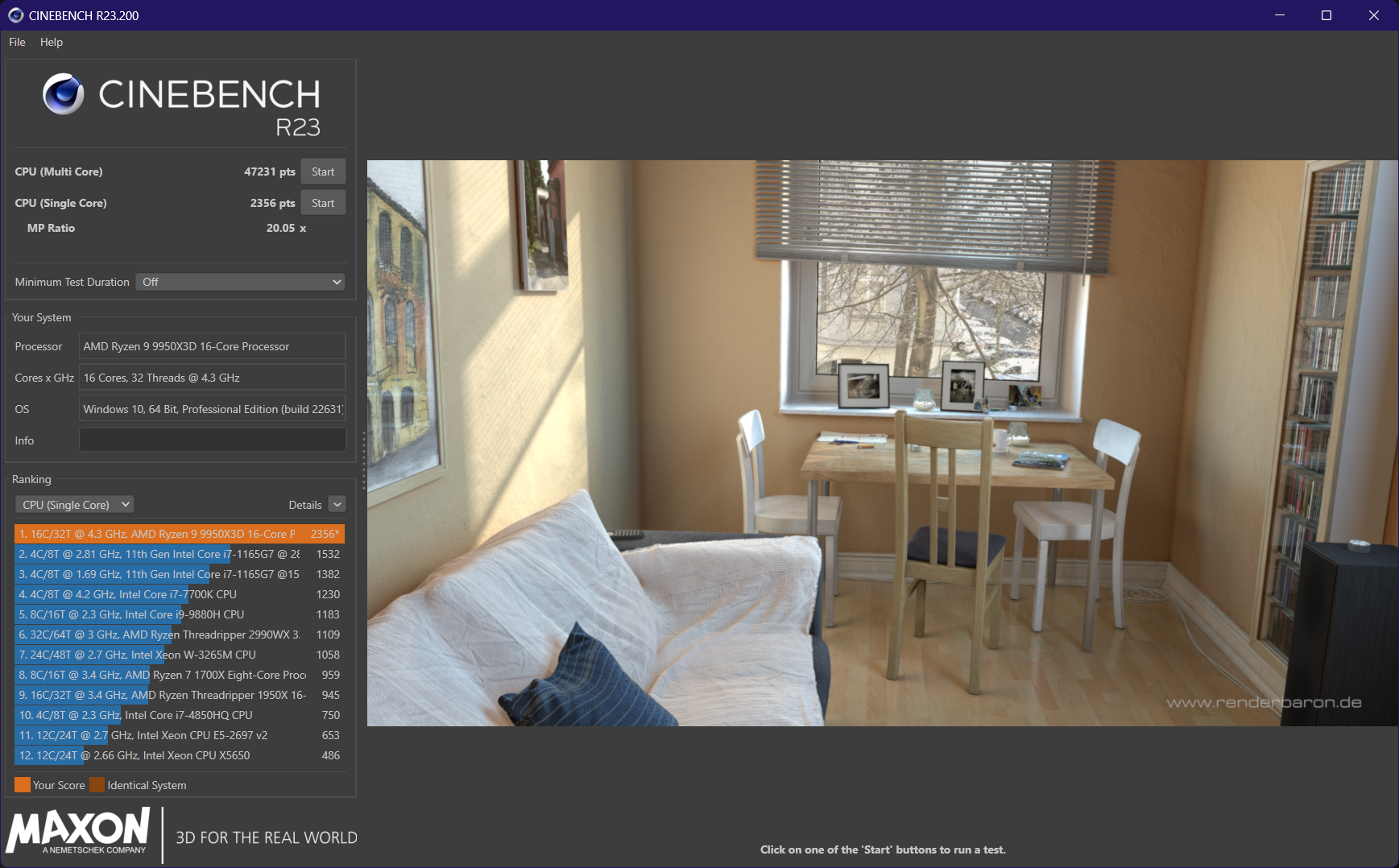Click the 47231 pts multi core score
The image size is (1399, 868).
click(270, 172)
